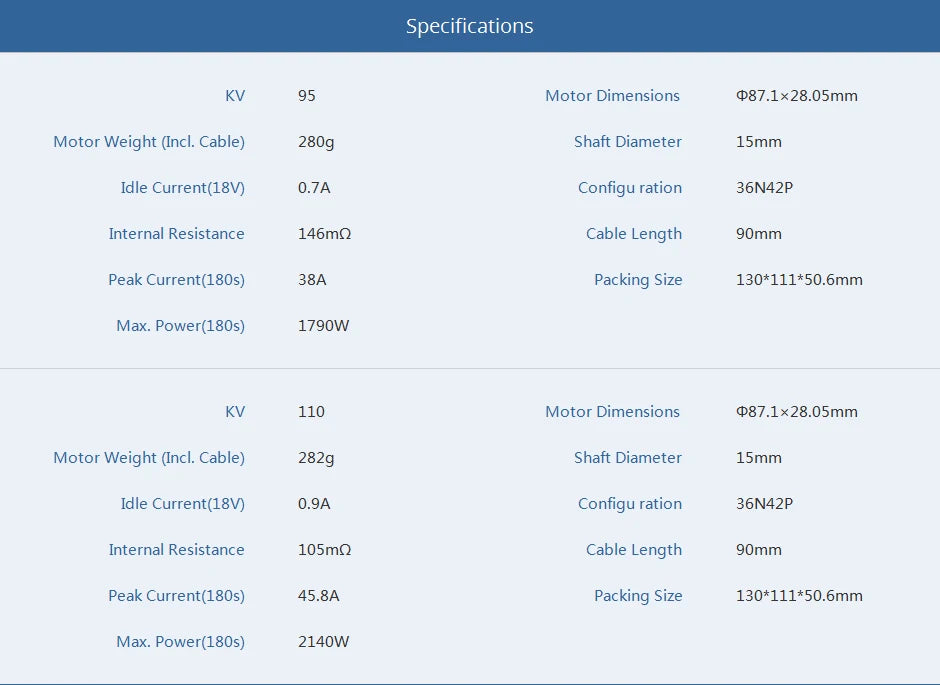Select the Motor Dimensions label

[612, 96]
